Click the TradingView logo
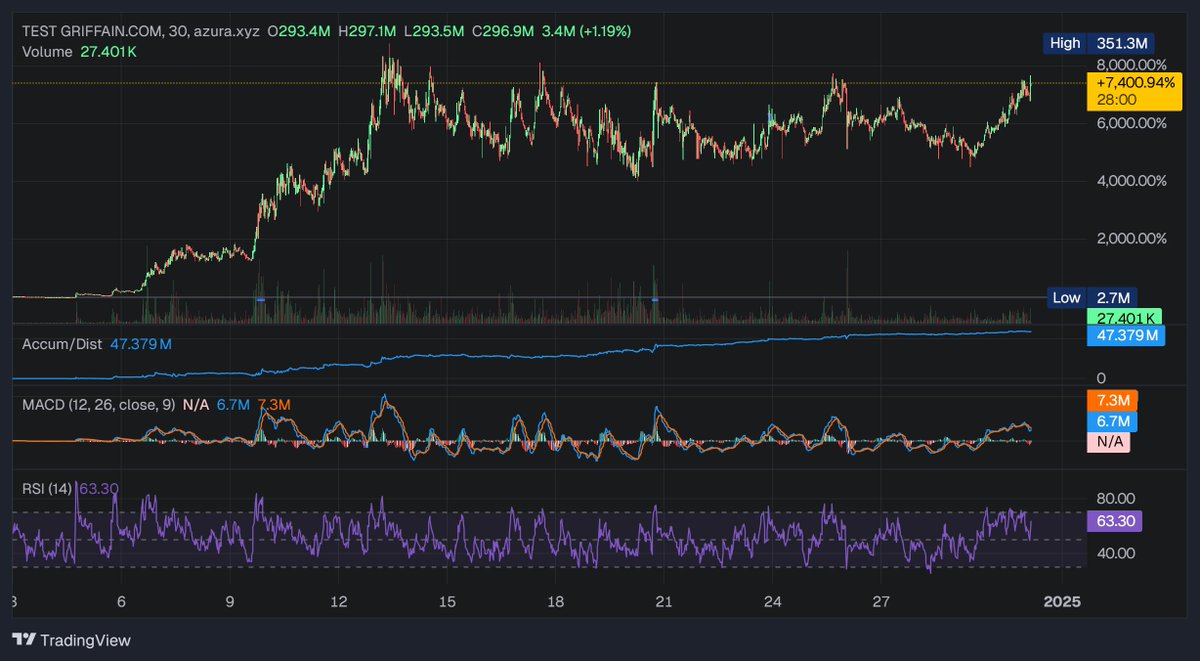This screenshot has height=661, width=1200. coord(71,640)
